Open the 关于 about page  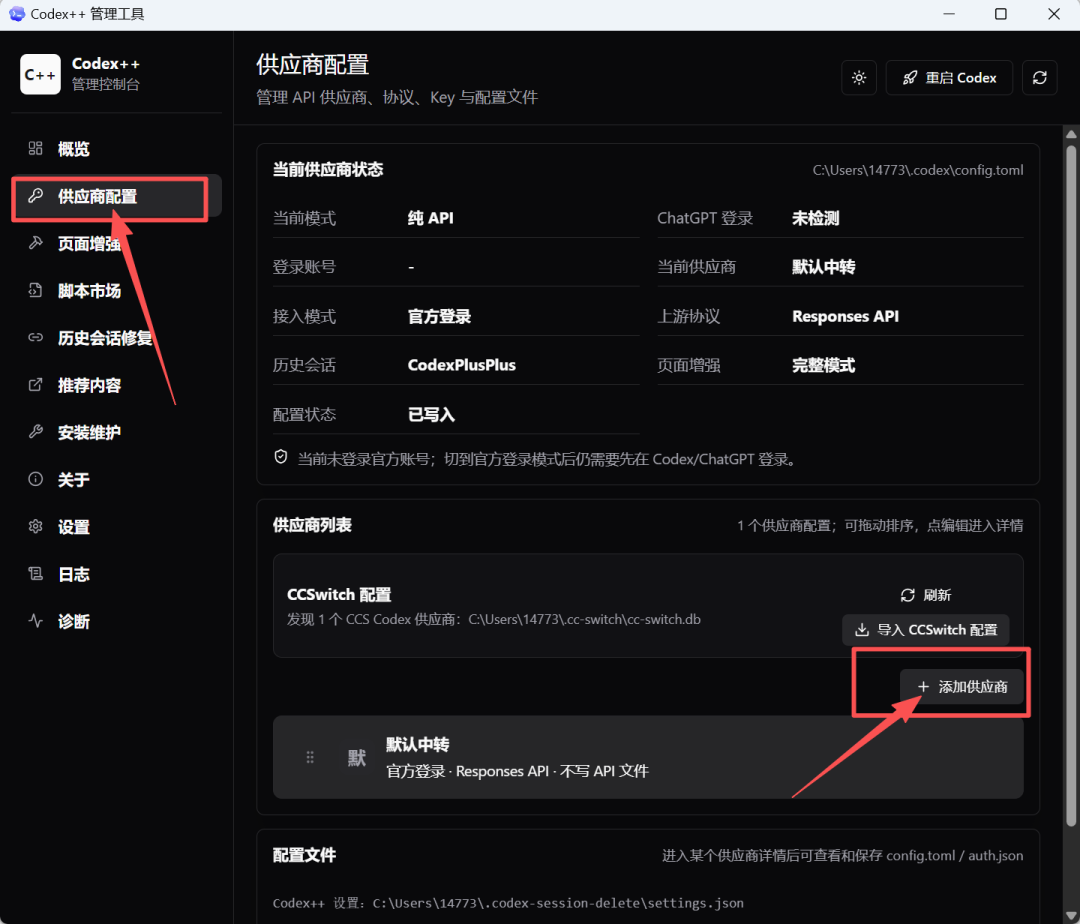[116, 479]
